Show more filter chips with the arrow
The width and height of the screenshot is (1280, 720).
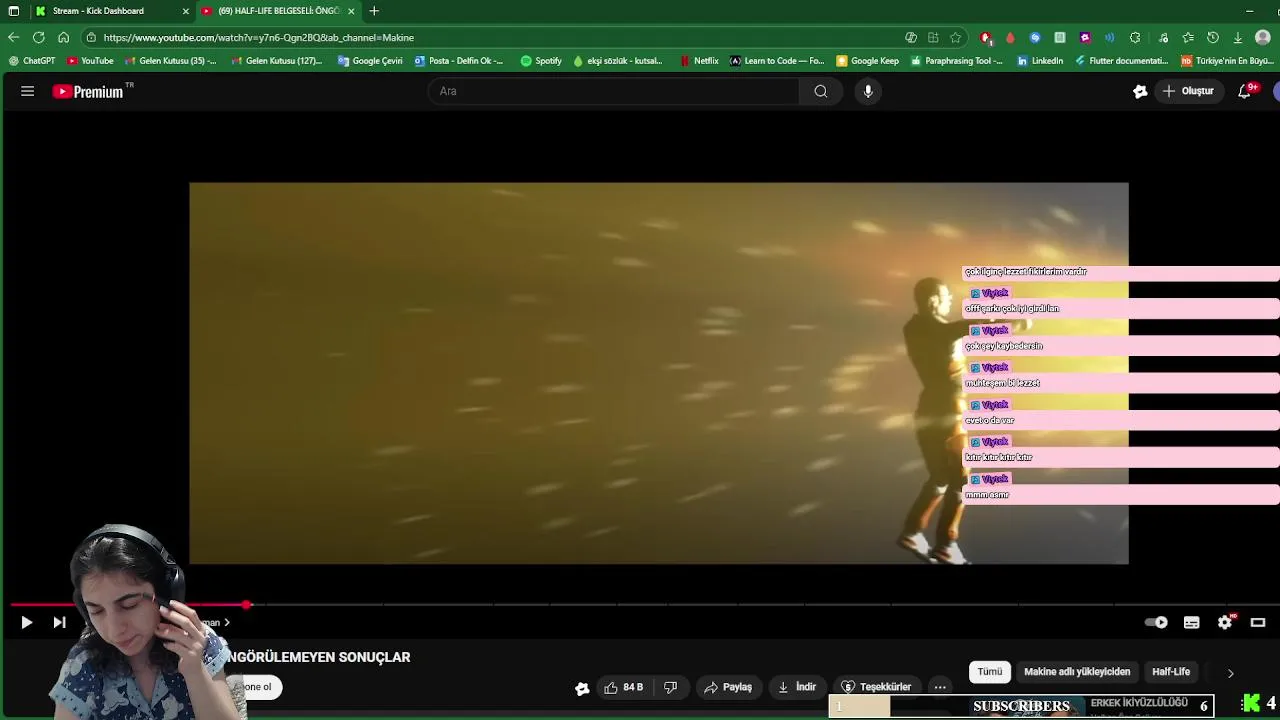[x=1230, y=673]
